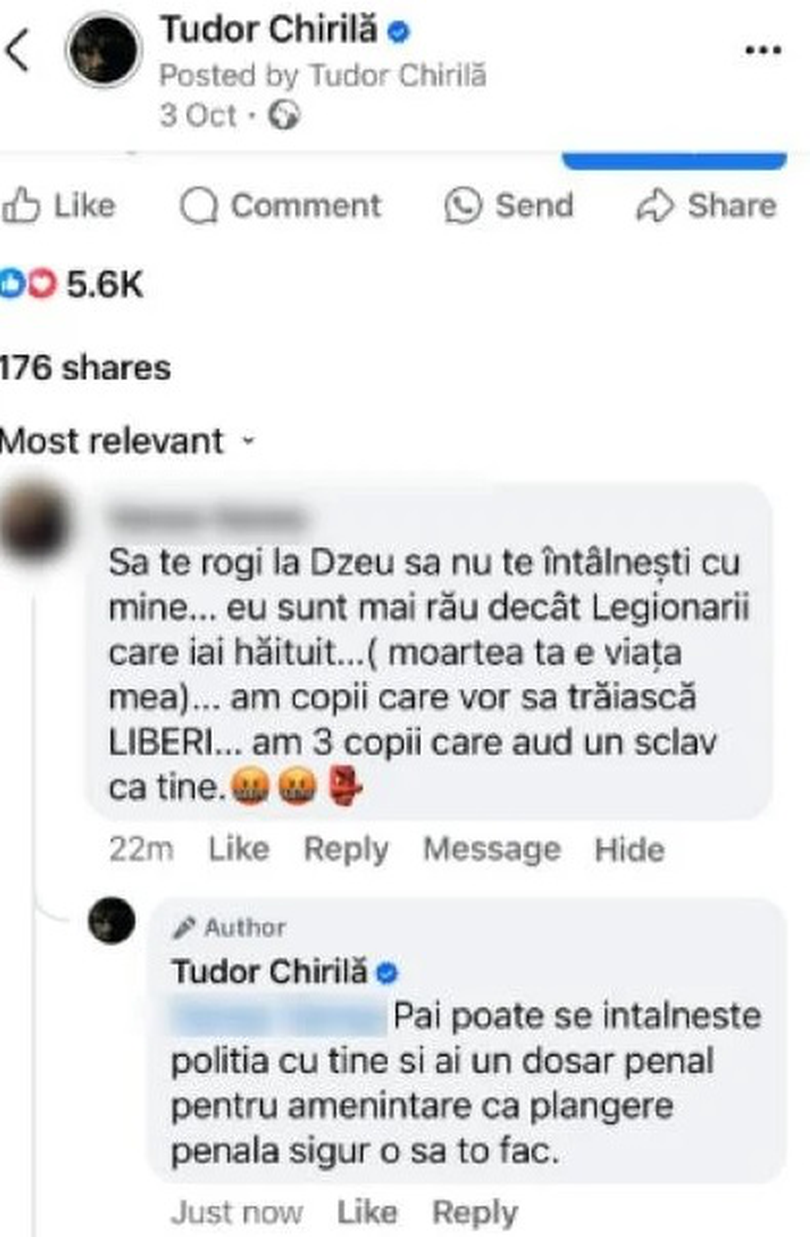Click the blue verified badge beside the page name
This screenshot has width=810, height=1237.
398,32
